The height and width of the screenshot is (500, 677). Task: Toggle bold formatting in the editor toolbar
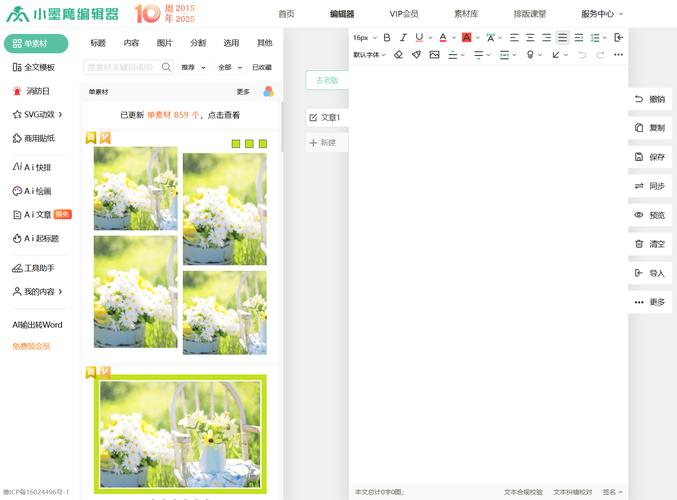point(387,38)
